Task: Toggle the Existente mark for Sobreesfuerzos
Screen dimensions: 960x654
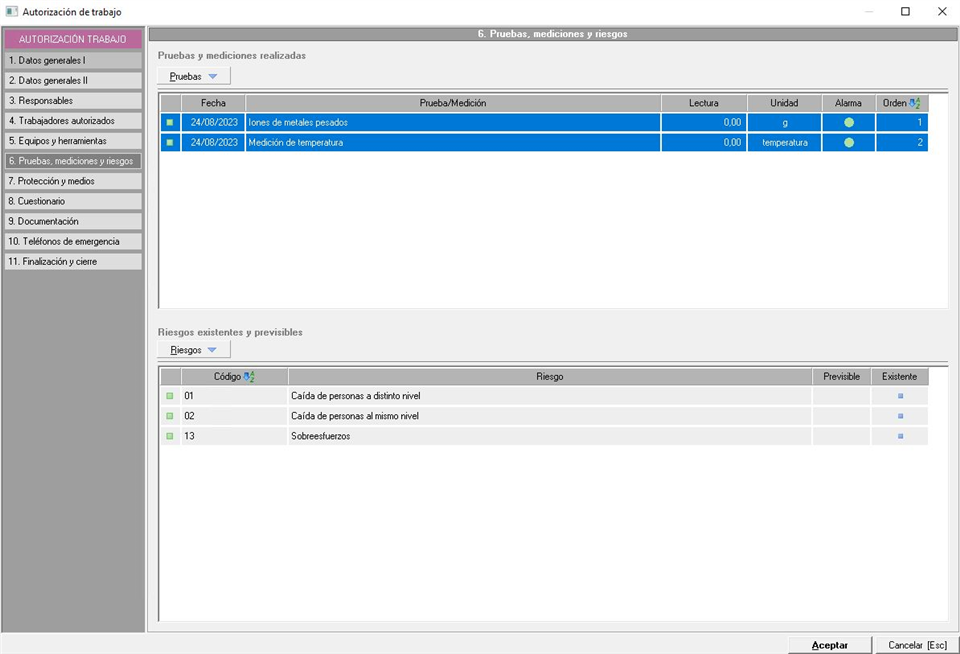Action: pos(900,436)
